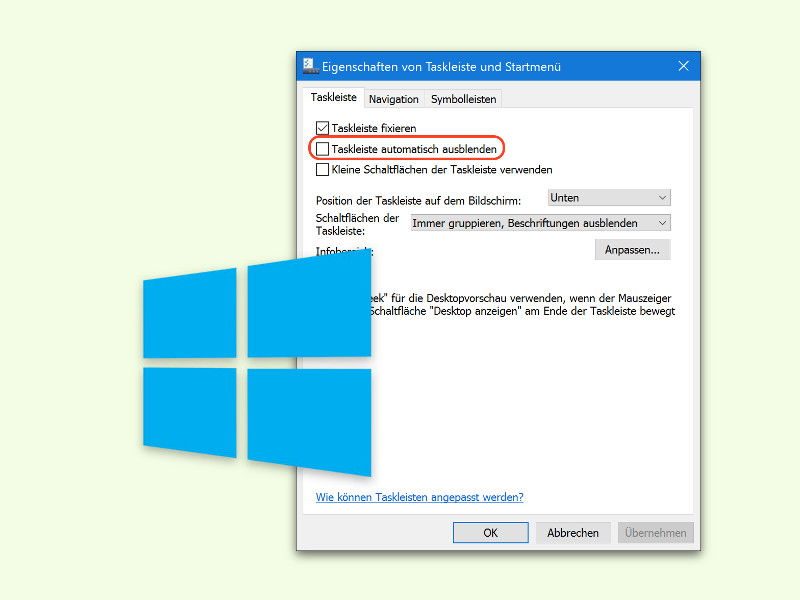
Task: Click the dialog title Eigenschaften von Taskleiste und Startmenü
Action: click(x=441, y=67)
